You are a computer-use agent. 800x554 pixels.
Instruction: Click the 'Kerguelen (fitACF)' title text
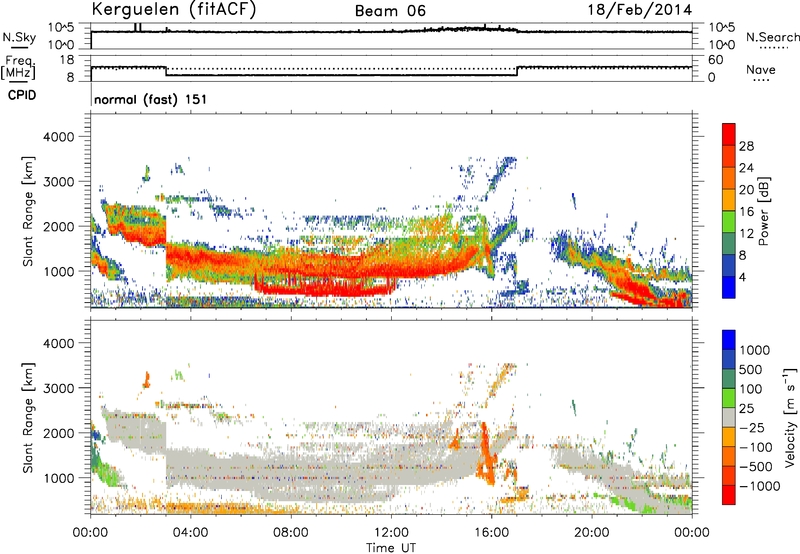click(173, 10)
